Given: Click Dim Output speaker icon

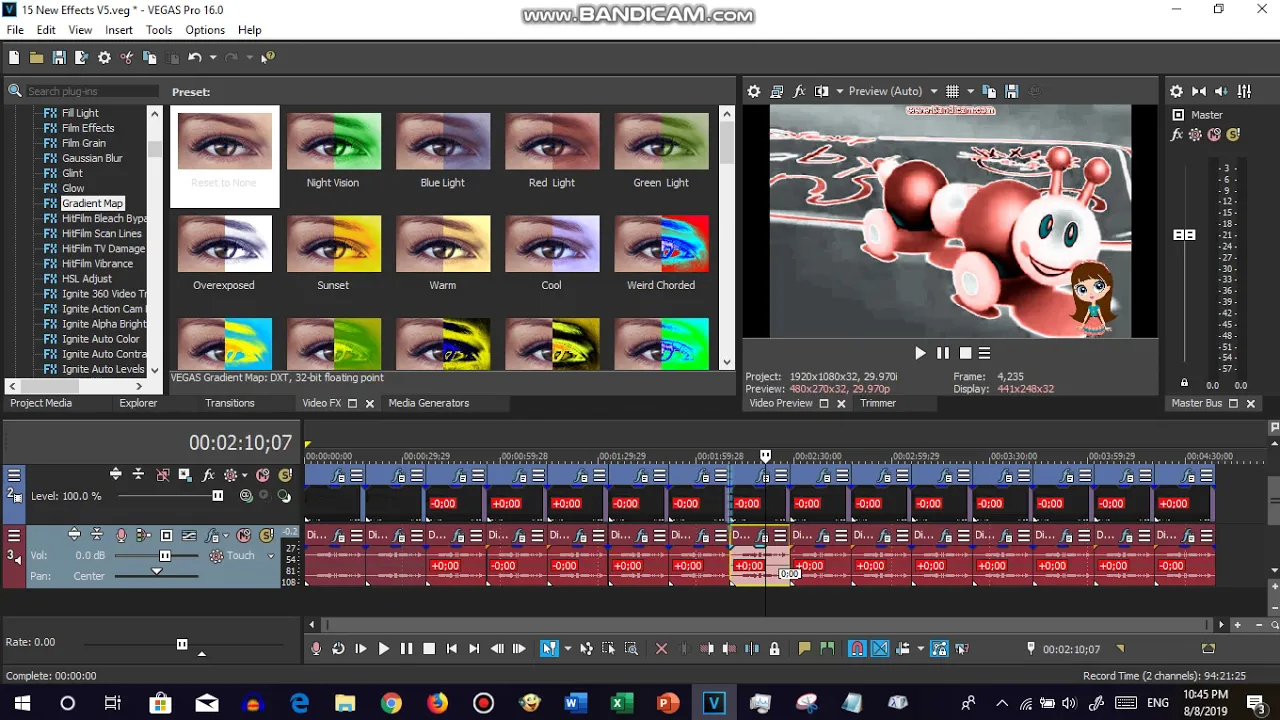Looking at the screenshot, I should pos(1221,91).
